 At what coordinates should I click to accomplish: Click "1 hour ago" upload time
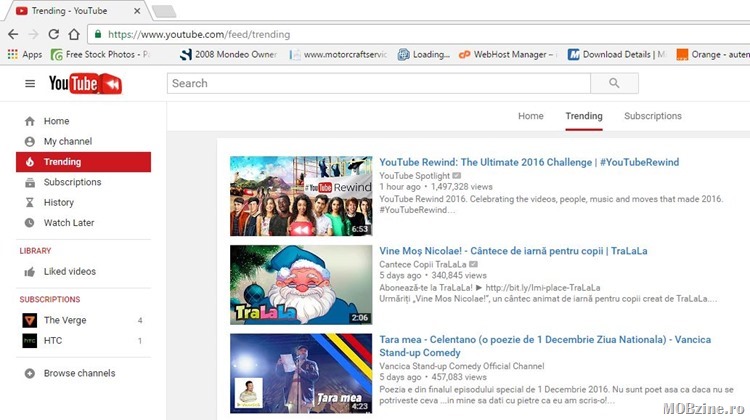[x=400, y=187]
